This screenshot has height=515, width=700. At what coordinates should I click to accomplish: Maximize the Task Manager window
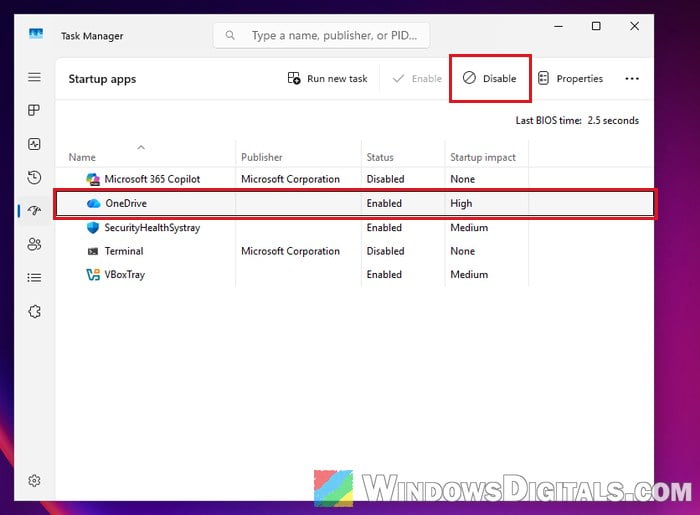click(596, 26)
